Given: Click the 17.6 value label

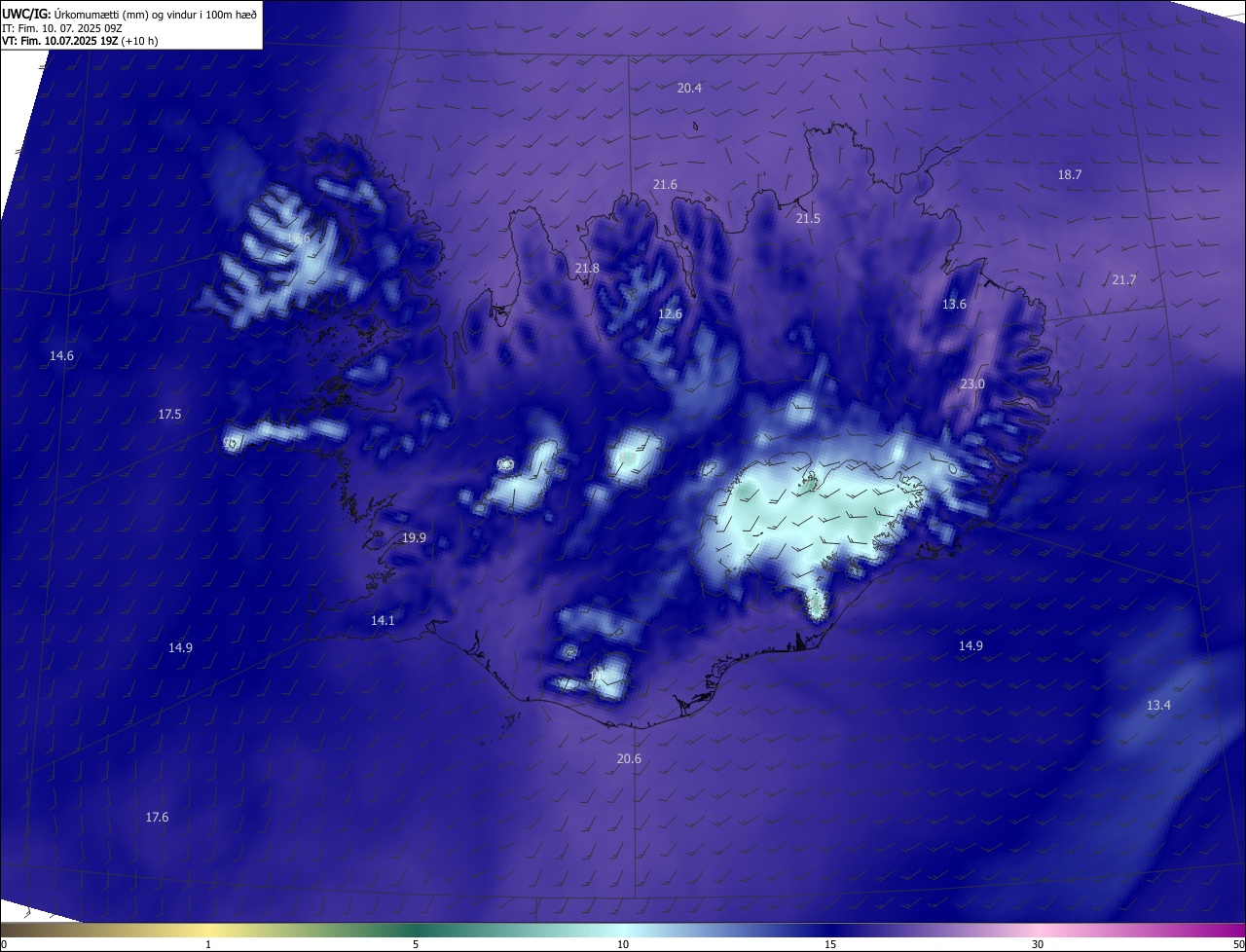Looking at the screenshot, I should point(157,818).
